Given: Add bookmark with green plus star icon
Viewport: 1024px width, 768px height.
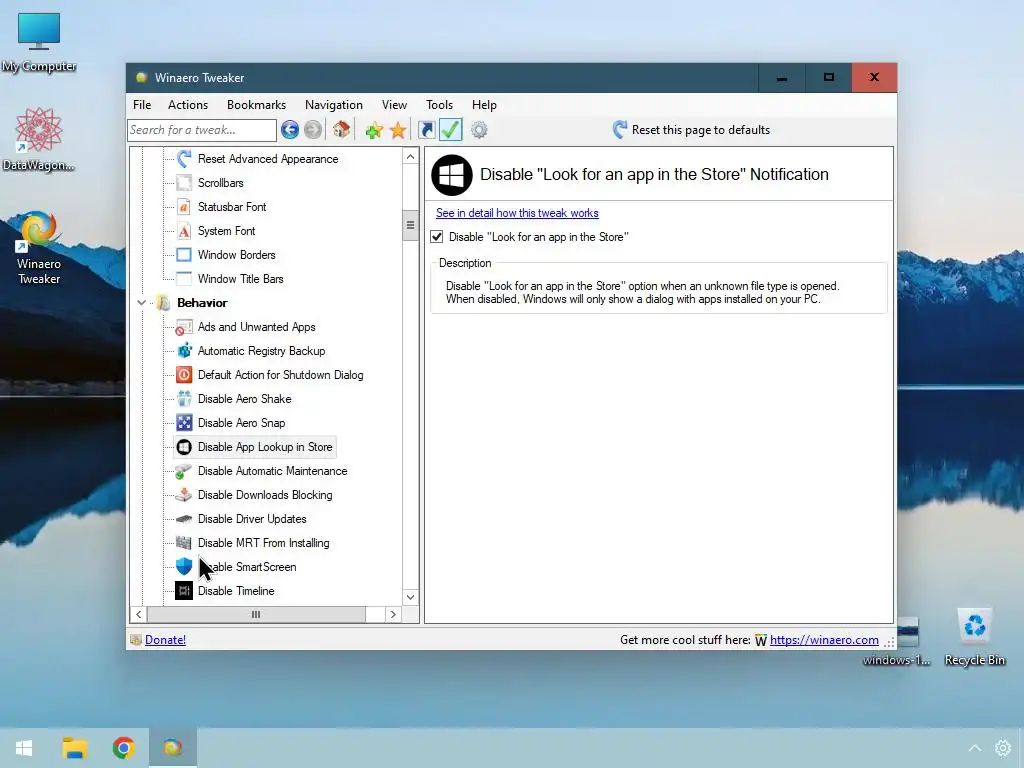Looking at the screenshot, I should (374, 131).
